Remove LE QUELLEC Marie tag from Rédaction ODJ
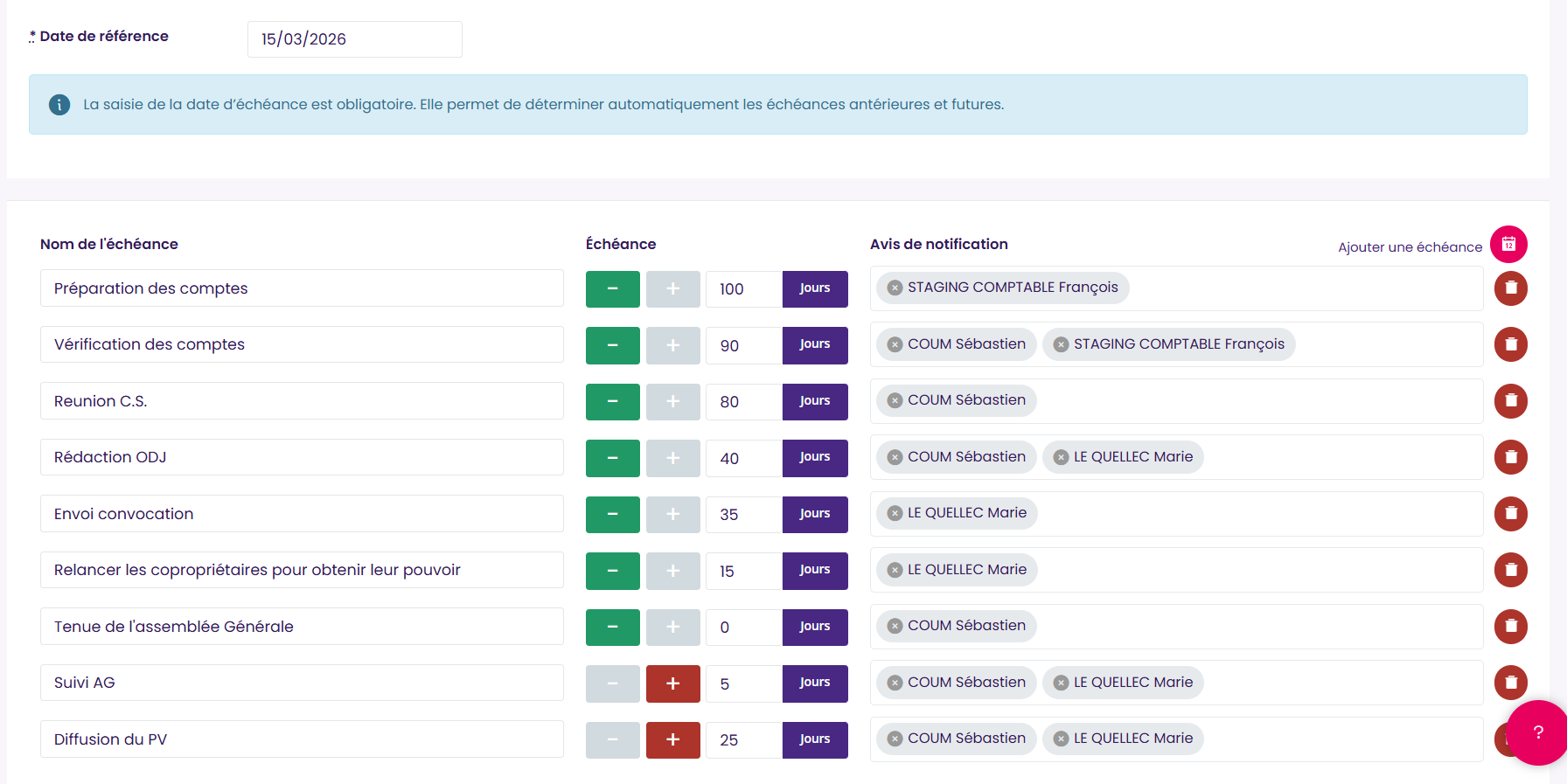 pos(1061,457)
